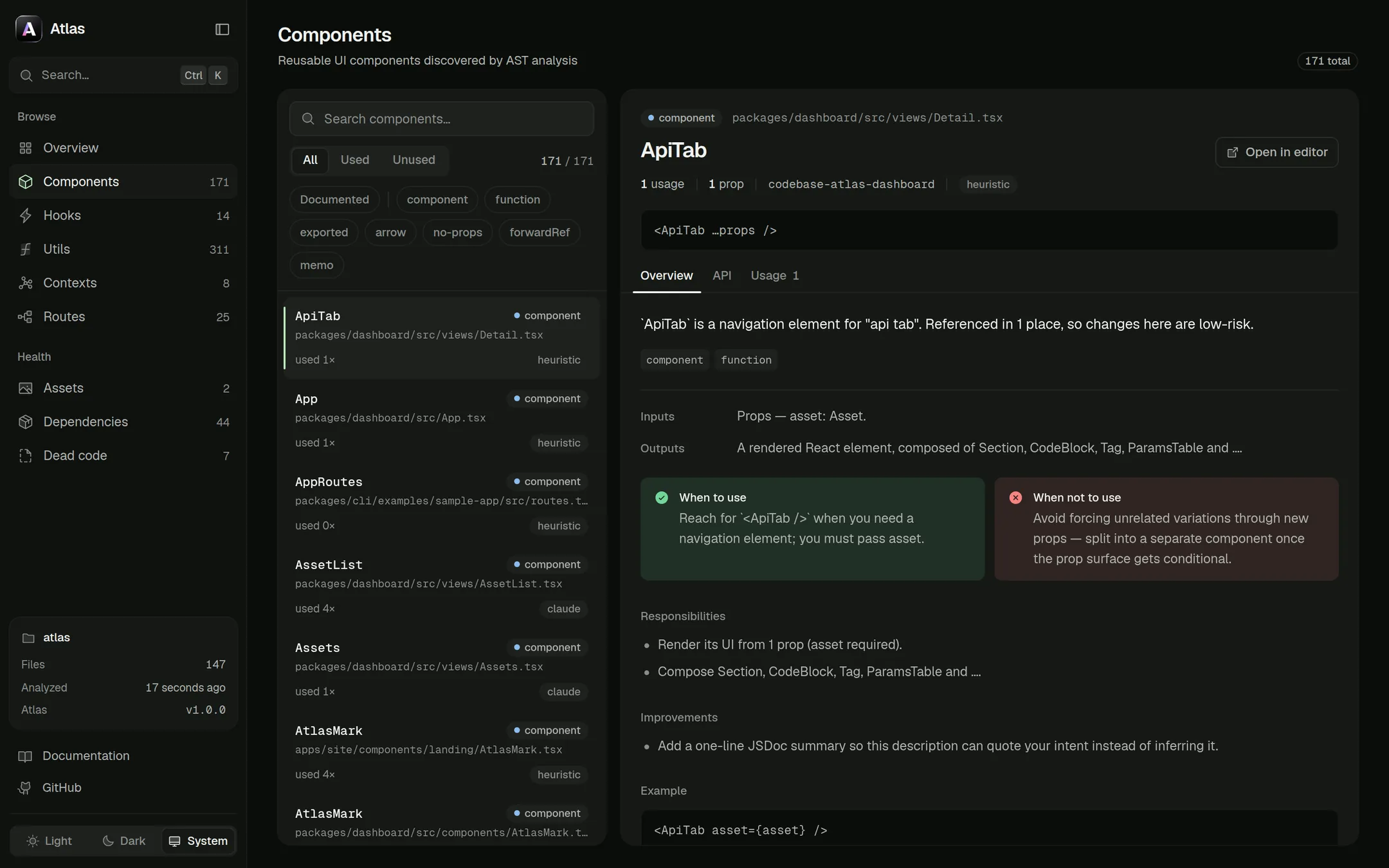Click the atlas project folder icon

(28, 638)
